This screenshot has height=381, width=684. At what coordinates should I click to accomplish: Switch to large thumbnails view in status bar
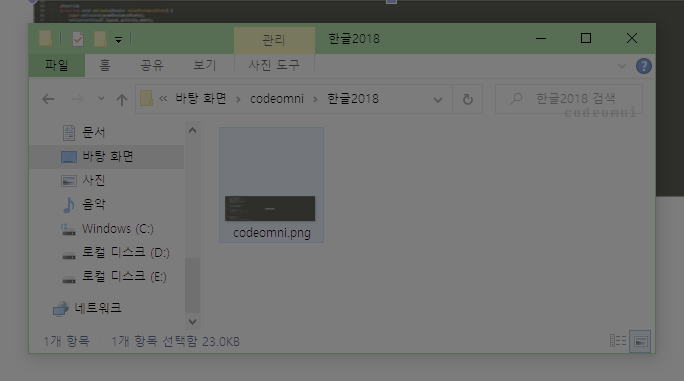(x=640, y=341)
